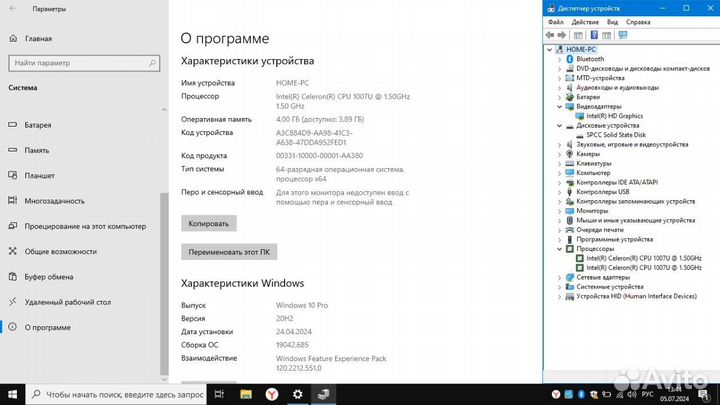Open Батарея settings page
The height and width of the screenshot is (405, 720).
[30, 125]
